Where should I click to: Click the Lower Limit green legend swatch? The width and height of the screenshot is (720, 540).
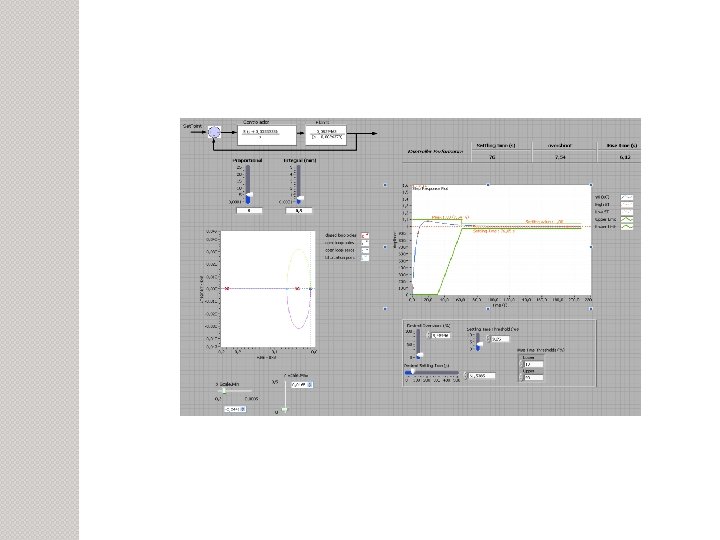coord(626,227)
